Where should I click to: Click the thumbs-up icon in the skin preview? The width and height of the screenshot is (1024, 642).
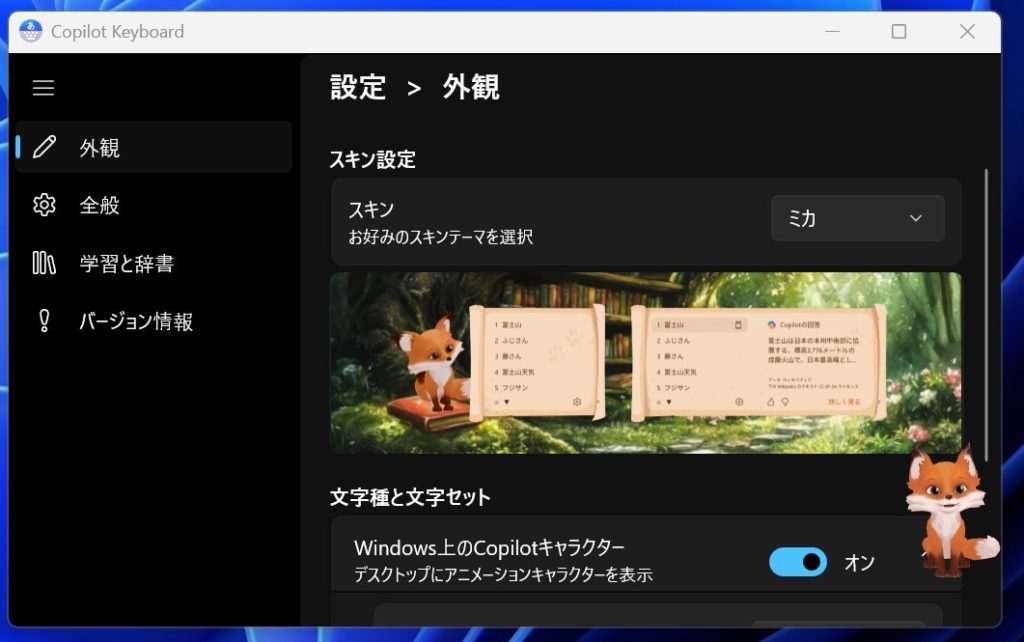click(771, 402)
